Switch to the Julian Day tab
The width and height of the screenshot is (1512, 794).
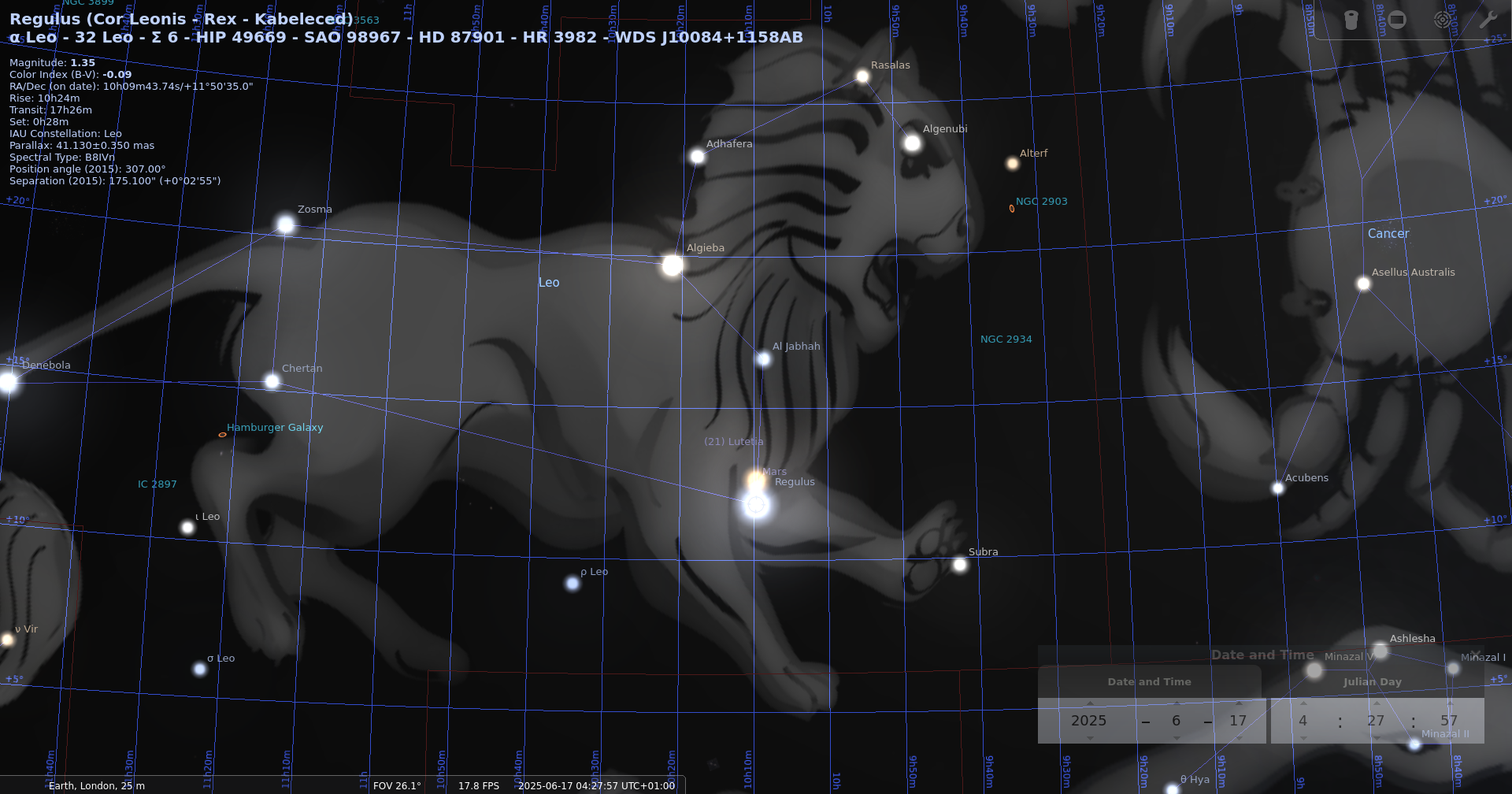pyautogui.click(x=1372, y=682)
